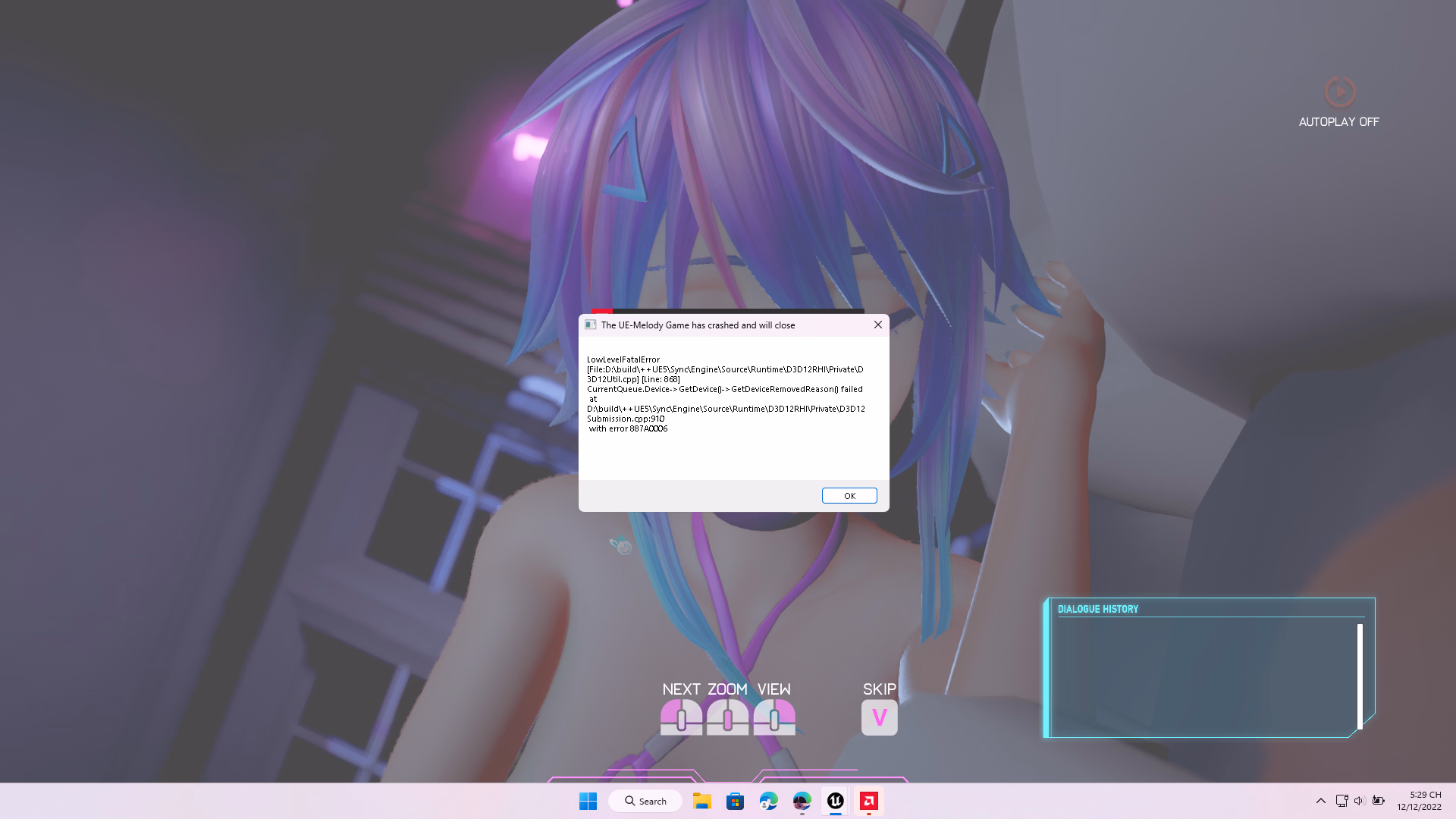Toggle the Autoplay Off icon
Viewport: 1456px width, 819px height.
click(1339, 93)
